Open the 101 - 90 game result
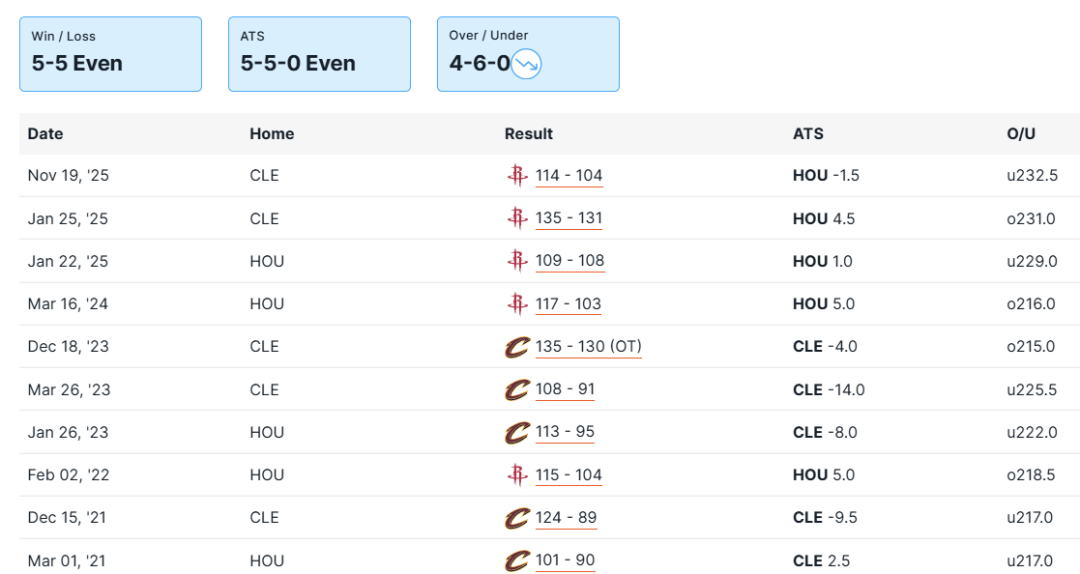1080x574 pixels. click(565, 561)
